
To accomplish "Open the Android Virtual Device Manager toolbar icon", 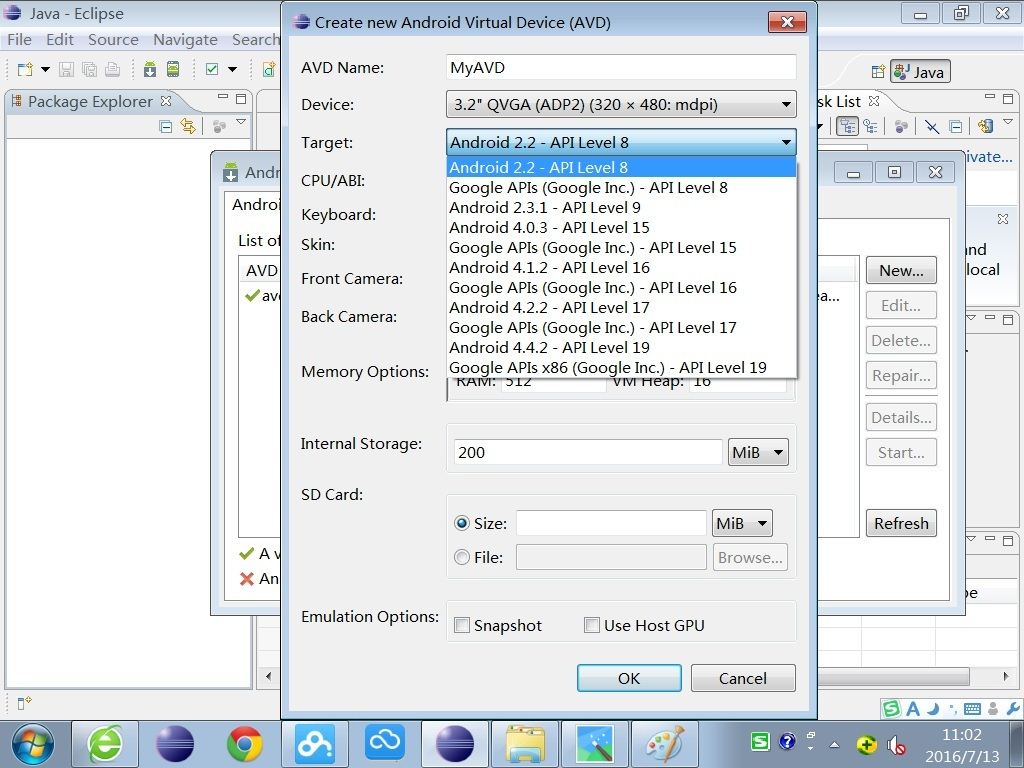I will [173, 69].
